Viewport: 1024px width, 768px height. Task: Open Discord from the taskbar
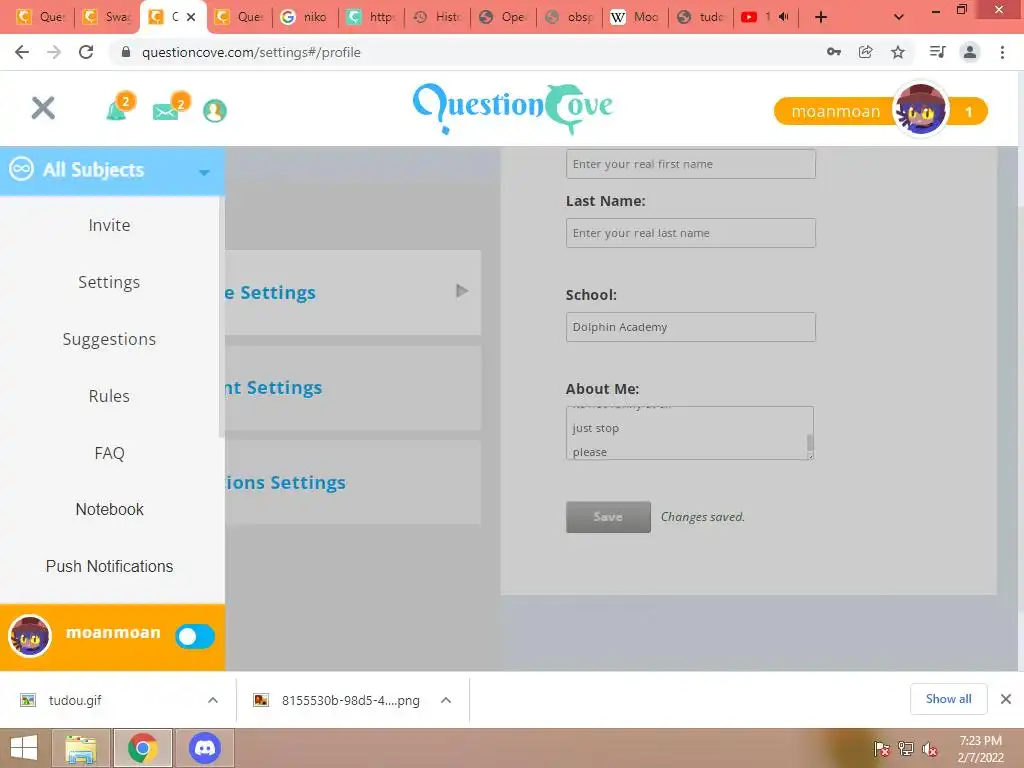(x=204, y=748)
